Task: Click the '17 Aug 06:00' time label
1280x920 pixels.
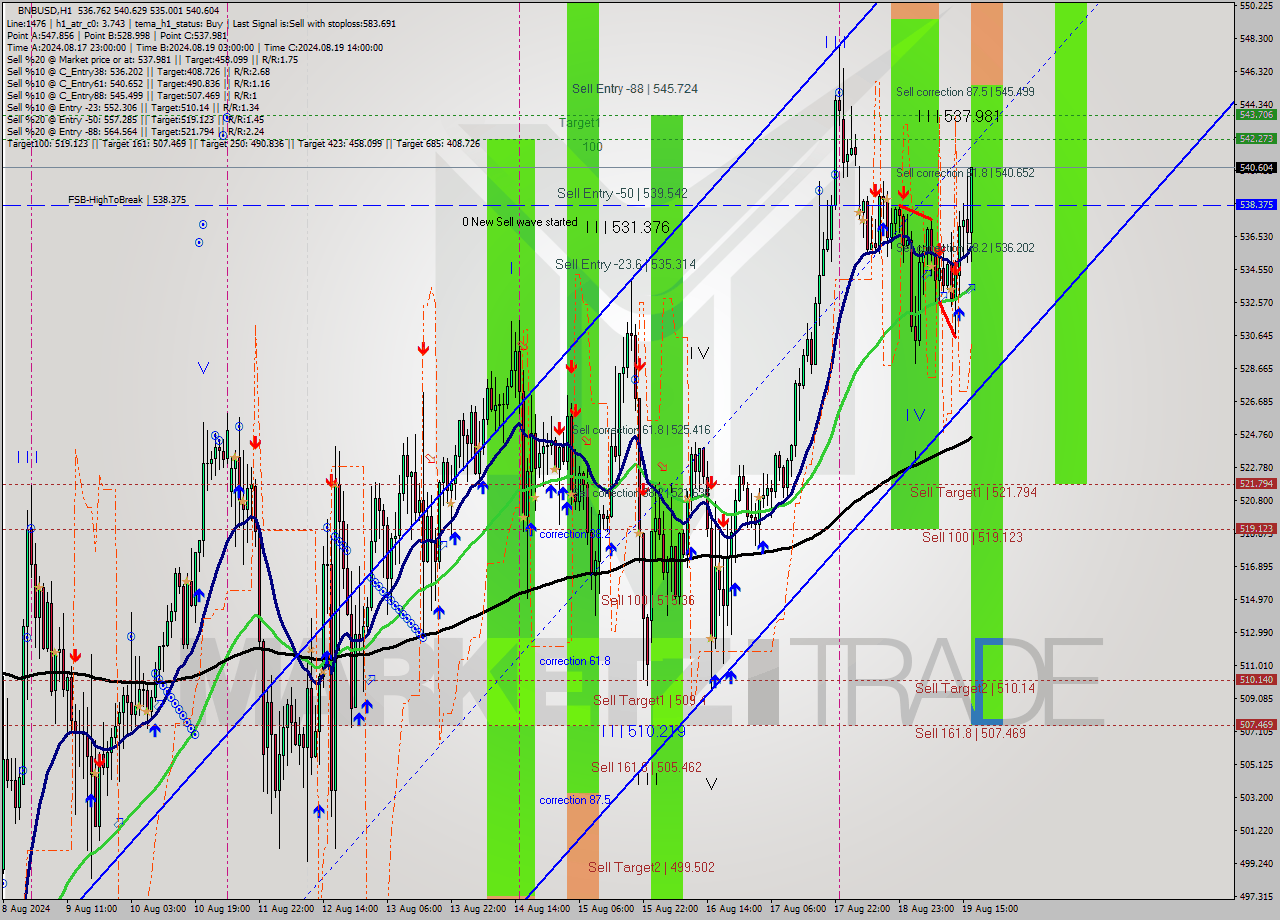Action: click(x=796, y=909)
